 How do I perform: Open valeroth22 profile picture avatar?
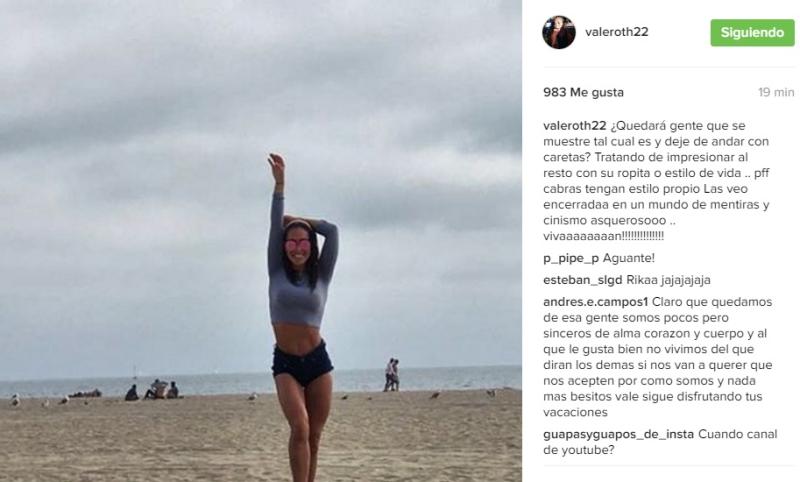pos(559,32)
